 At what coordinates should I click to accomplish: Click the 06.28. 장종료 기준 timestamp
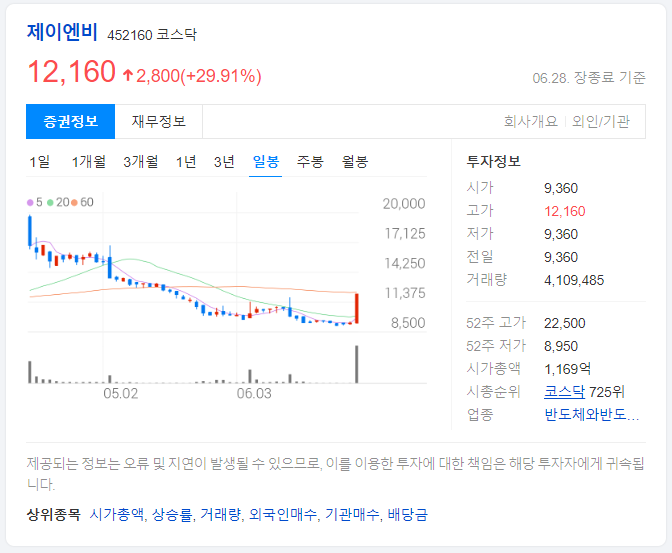pyautogui.click(x=589, y=78)
